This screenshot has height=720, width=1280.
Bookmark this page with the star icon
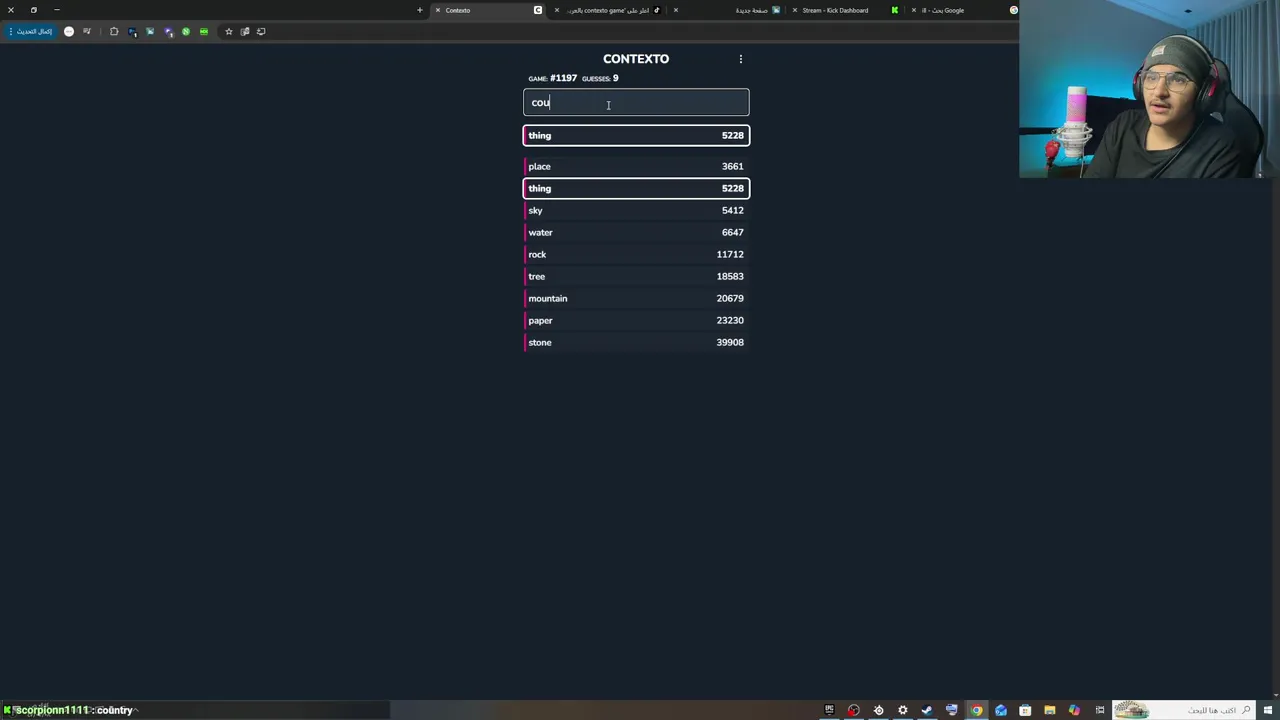click(229, 31)
